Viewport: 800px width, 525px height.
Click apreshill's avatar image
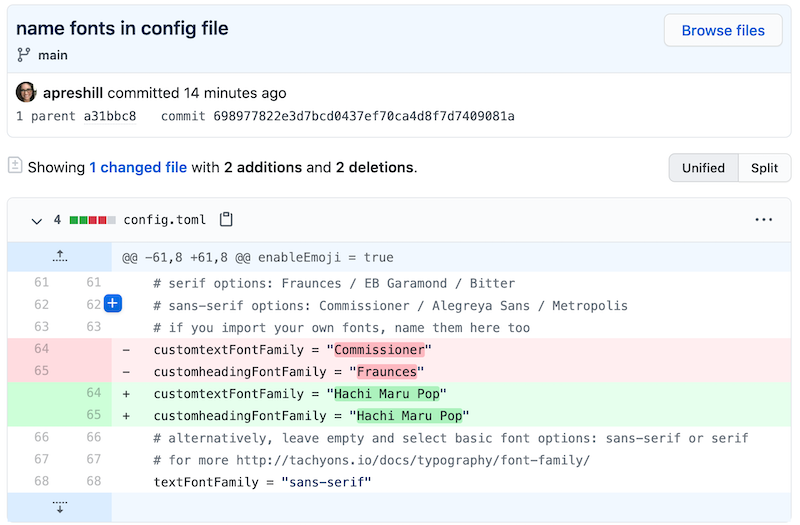(x=26, y=93)
